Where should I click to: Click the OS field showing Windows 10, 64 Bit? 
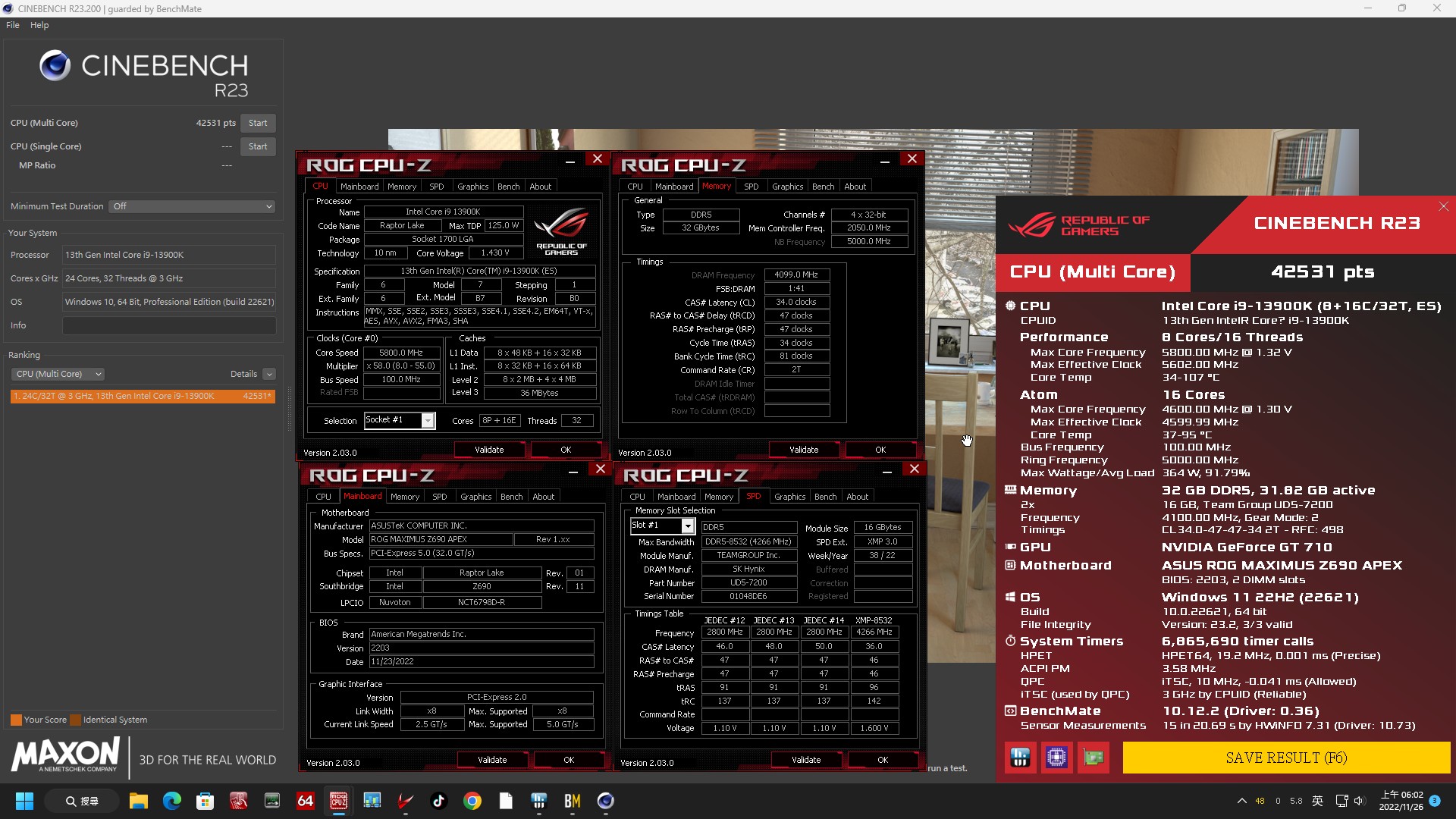[x=169, y=302]
